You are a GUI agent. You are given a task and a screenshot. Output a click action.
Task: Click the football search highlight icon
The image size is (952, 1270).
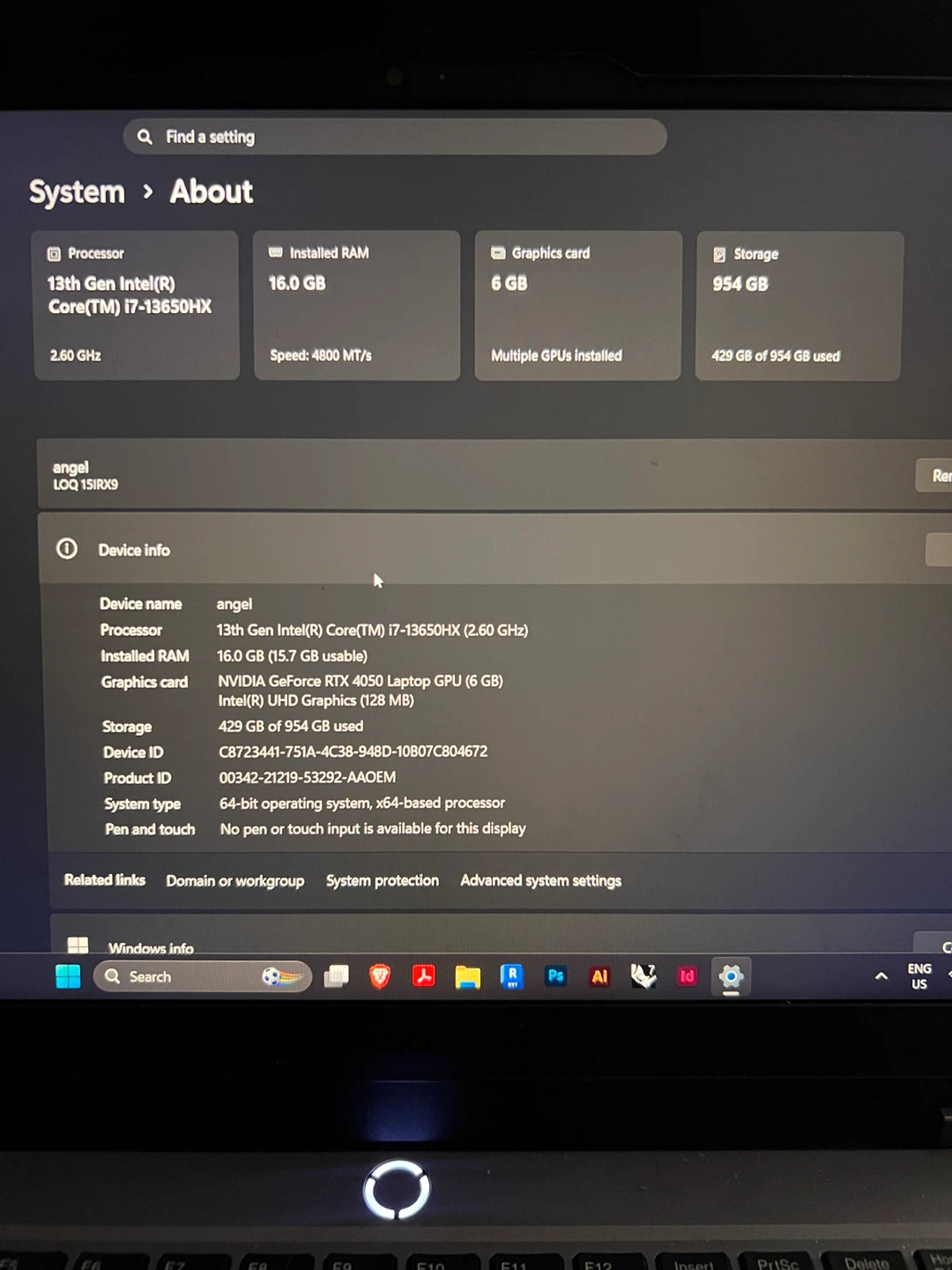coord(282,976)
